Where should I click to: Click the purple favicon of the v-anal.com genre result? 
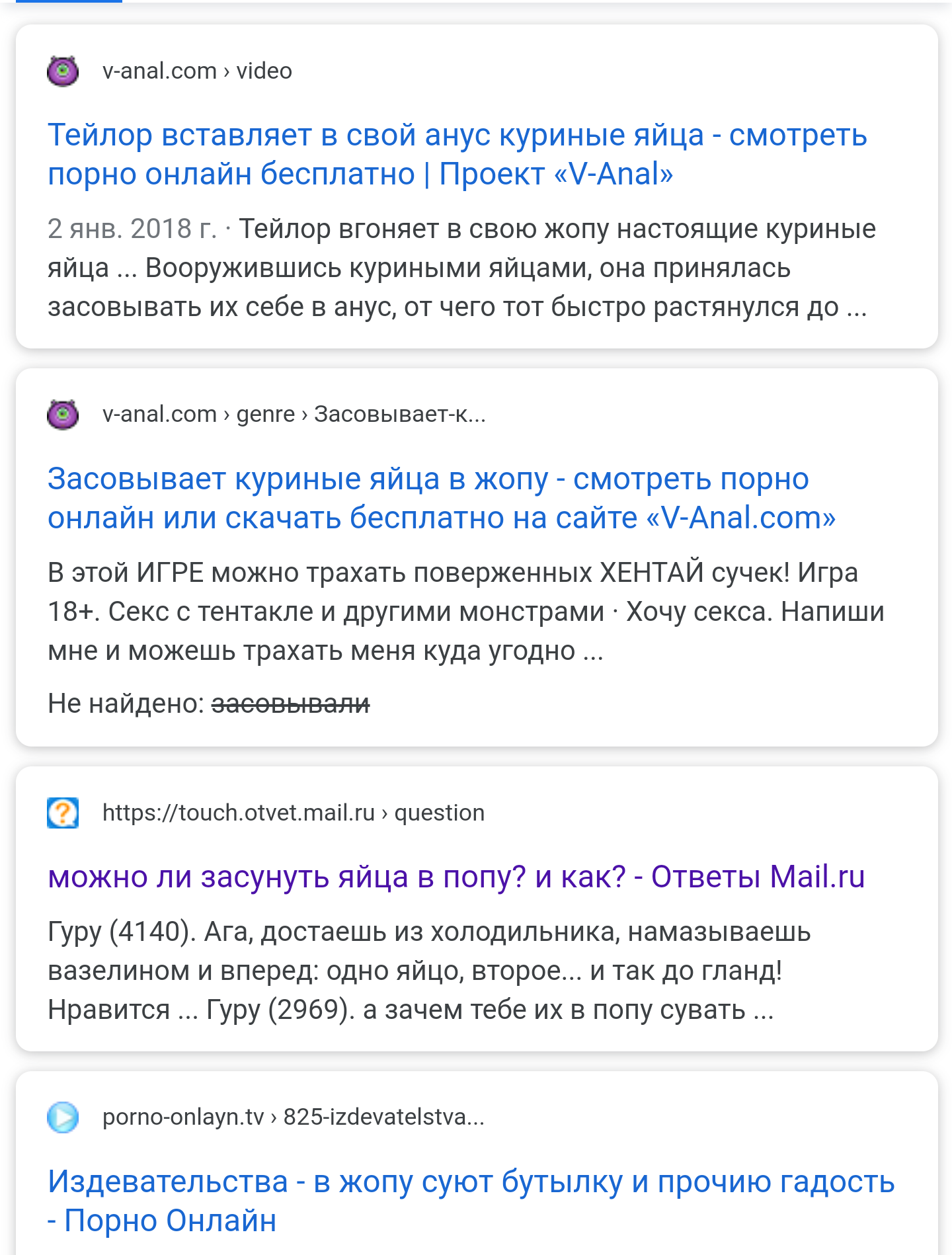point(63,415)
